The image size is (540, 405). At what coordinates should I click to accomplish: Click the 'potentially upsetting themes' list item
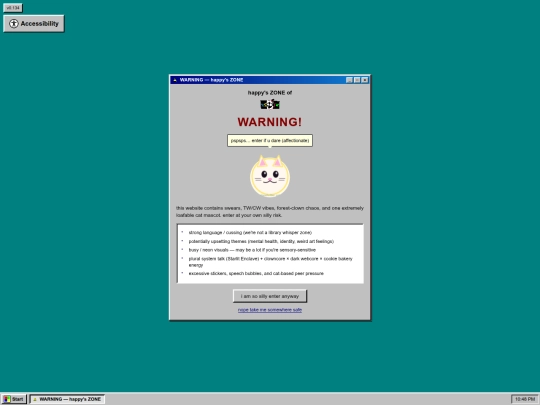(261, 241)
